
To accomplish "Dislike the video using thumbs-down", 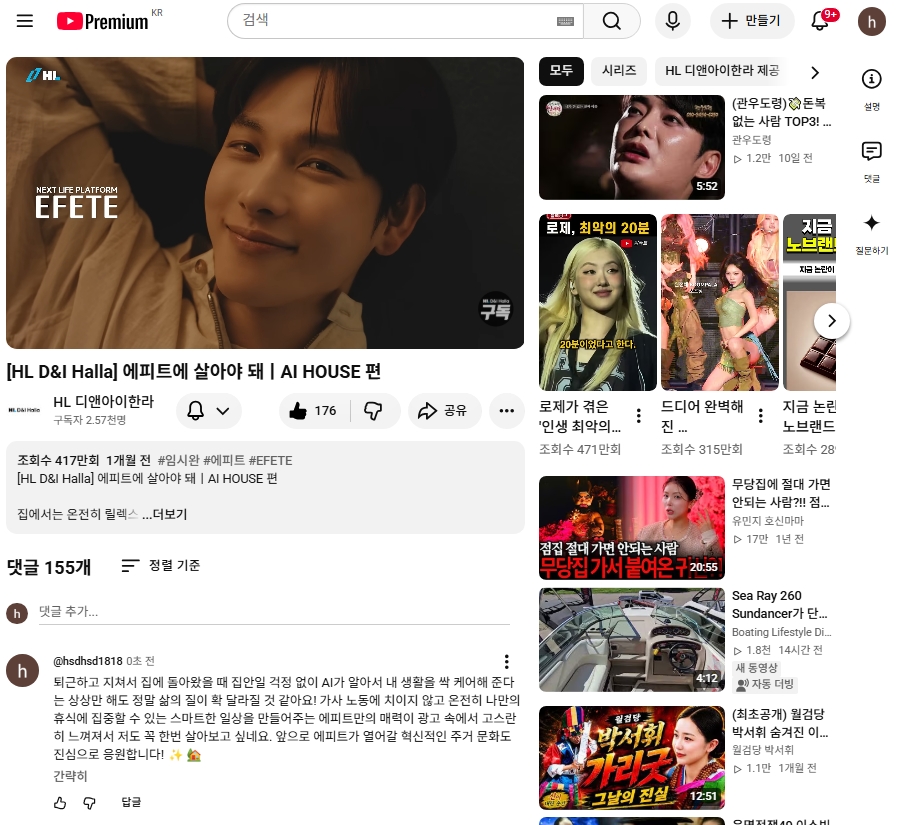I will [374, 411].
